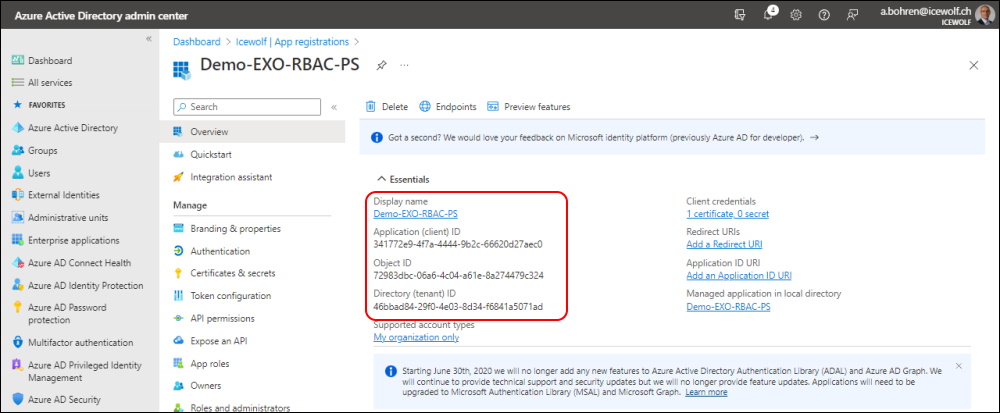Open the '1 certificate, 0 secret' link
This screenshot has height=413, width=1000.
click(x=728, y=214)
